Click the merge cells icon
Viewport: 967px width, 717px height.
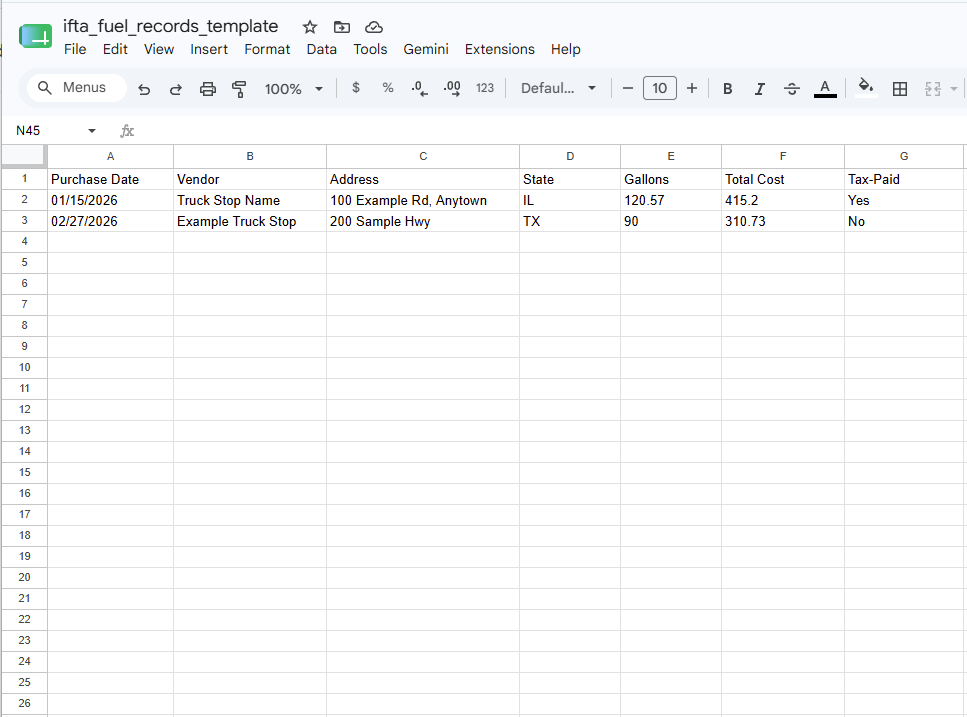click(x=932, y=89)
